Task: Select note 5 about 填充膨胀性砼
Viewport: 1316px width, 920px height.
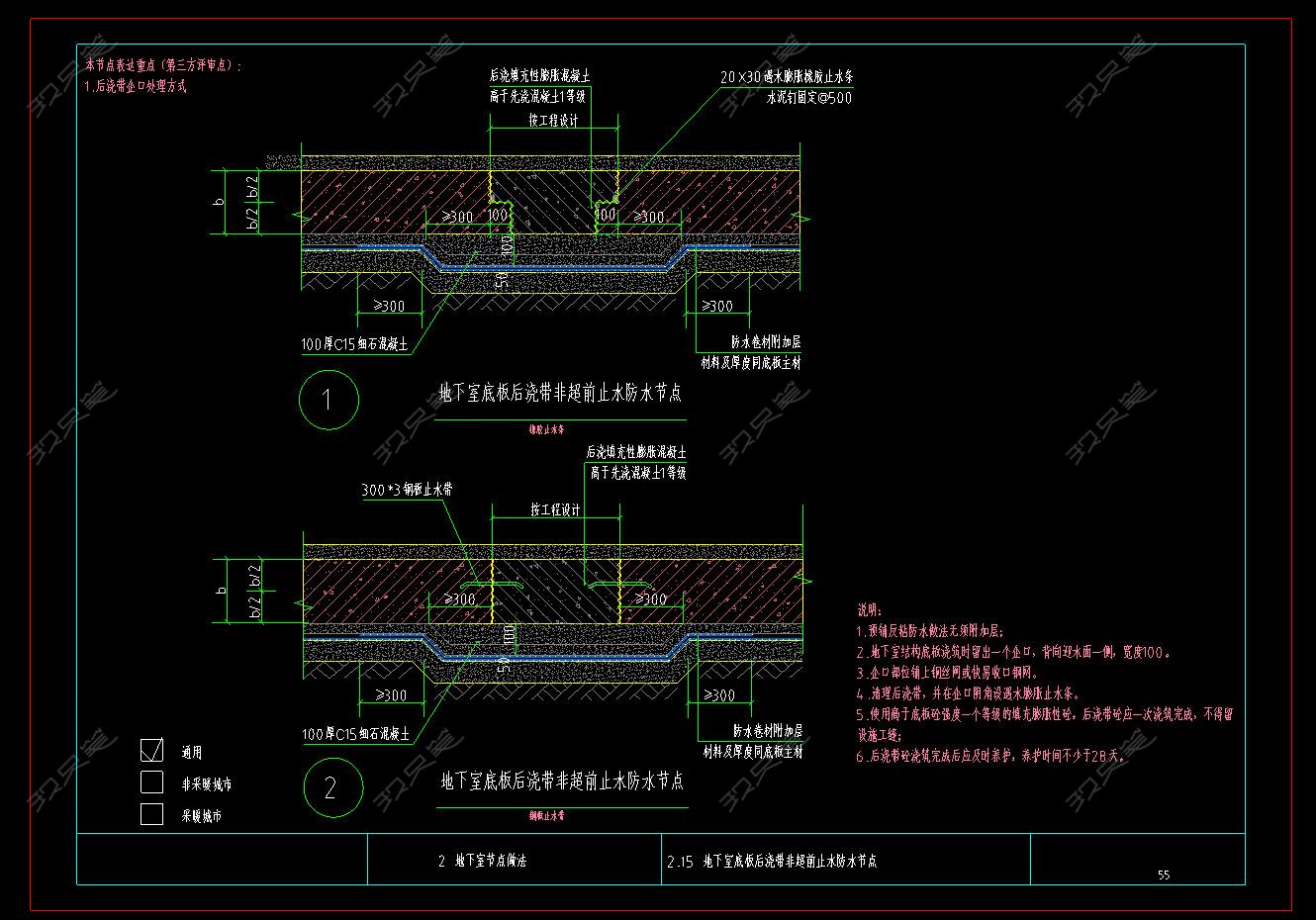Action: coord(1045,714)
